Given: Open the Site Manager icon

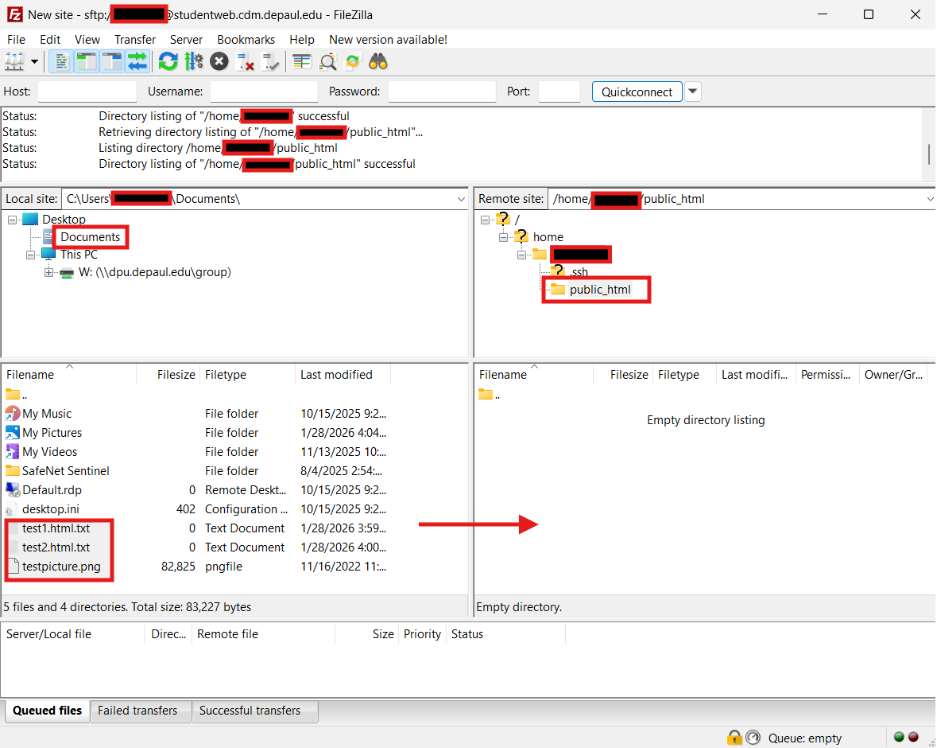Looking at the screenshot, I should coord(14,62).
